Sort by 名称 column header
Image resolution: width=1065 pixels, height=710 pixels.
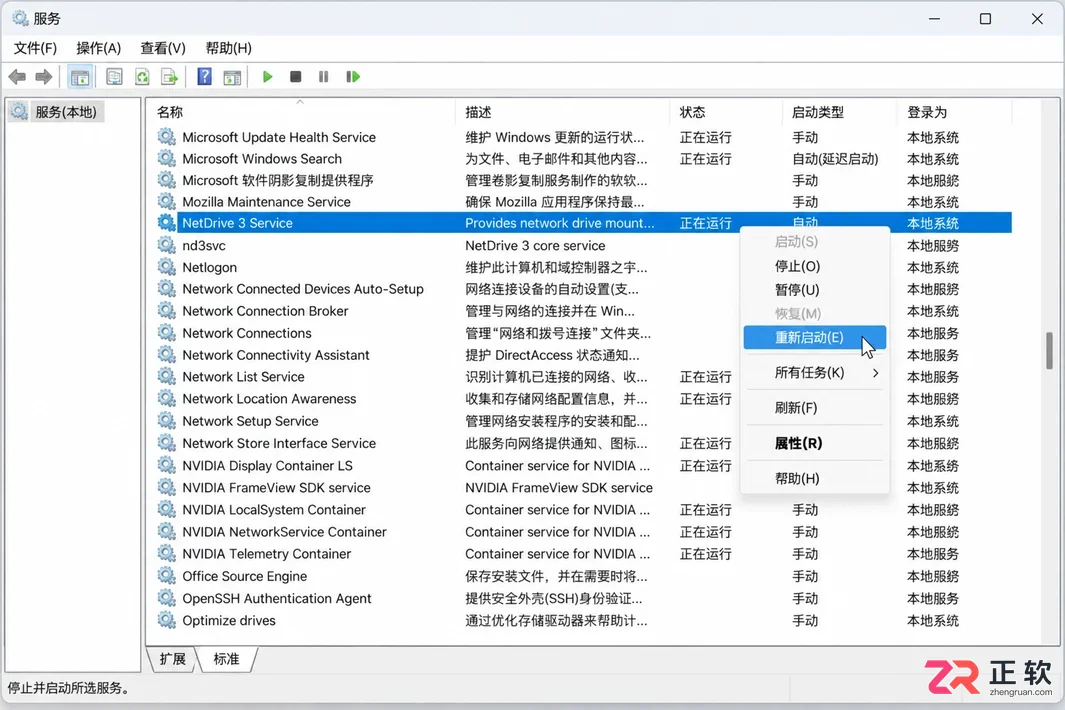point(300,112)
